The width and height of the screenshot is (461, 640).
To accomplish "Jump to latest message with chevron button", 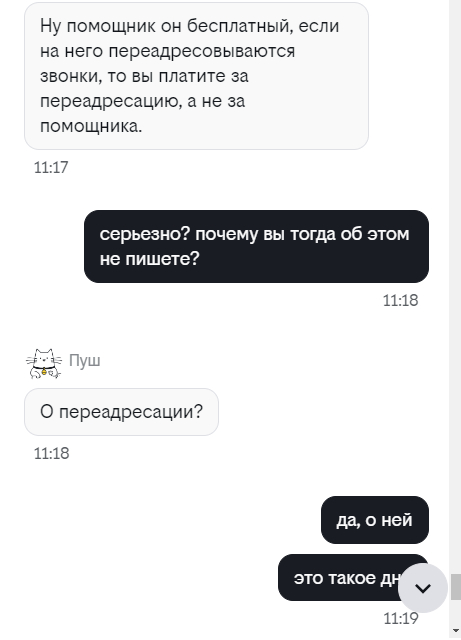I will pyautogui.click(x=423, y=588).
